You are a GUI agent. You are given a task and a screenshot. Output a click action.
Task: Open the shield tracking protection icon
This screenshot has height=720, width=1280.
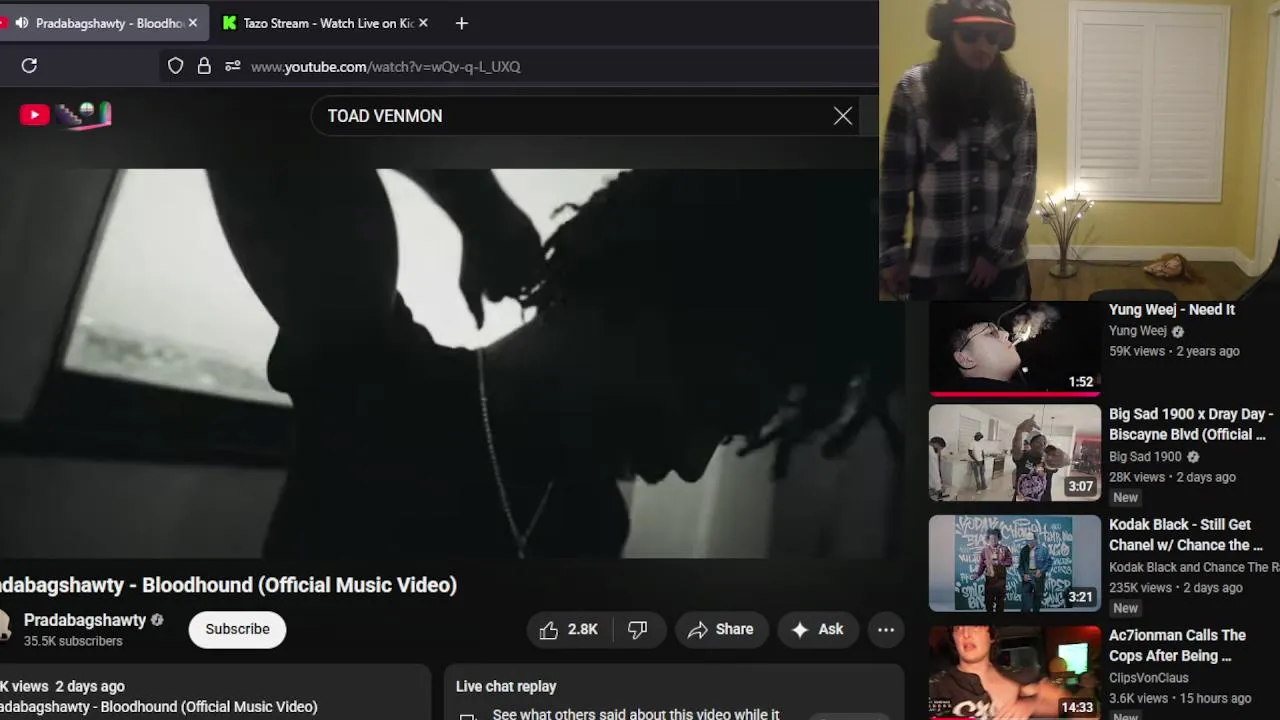(x=175, y=66)
